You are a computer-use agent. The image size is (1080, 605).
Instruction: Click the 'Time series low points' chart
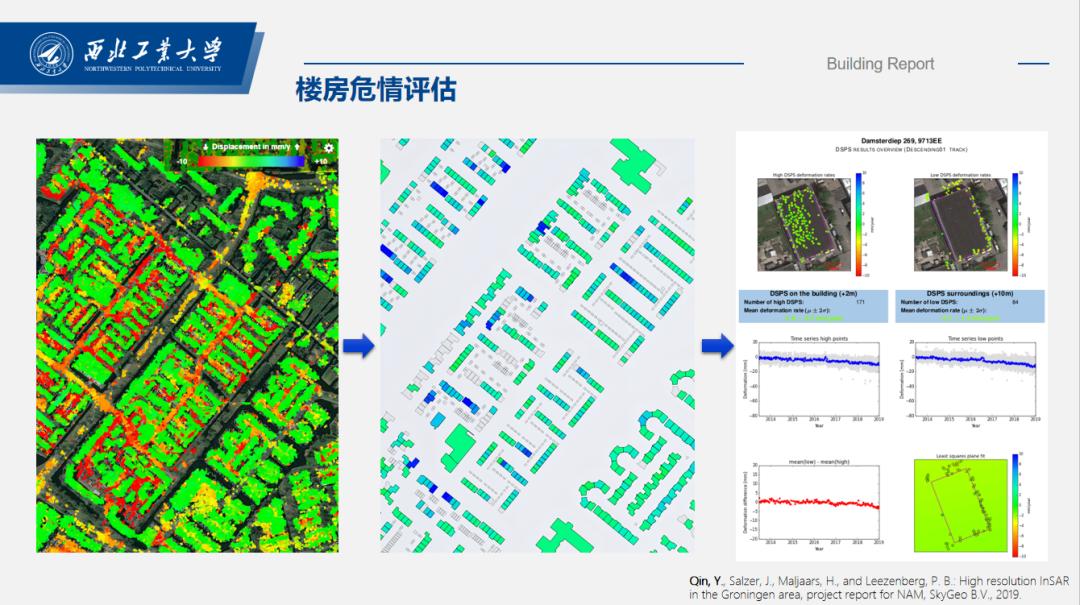pyautogui.click(x=974, y=379)
